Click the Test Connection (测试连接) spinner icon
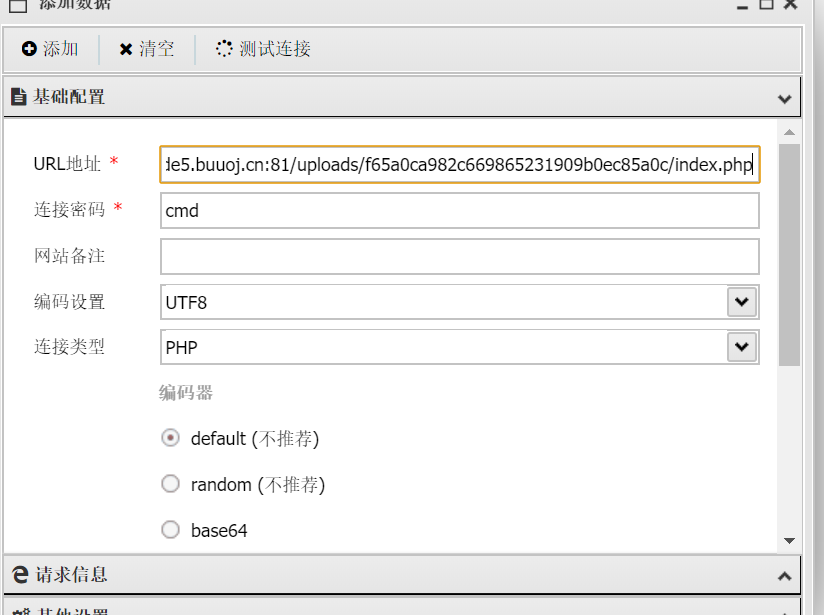 click(224, 48)
